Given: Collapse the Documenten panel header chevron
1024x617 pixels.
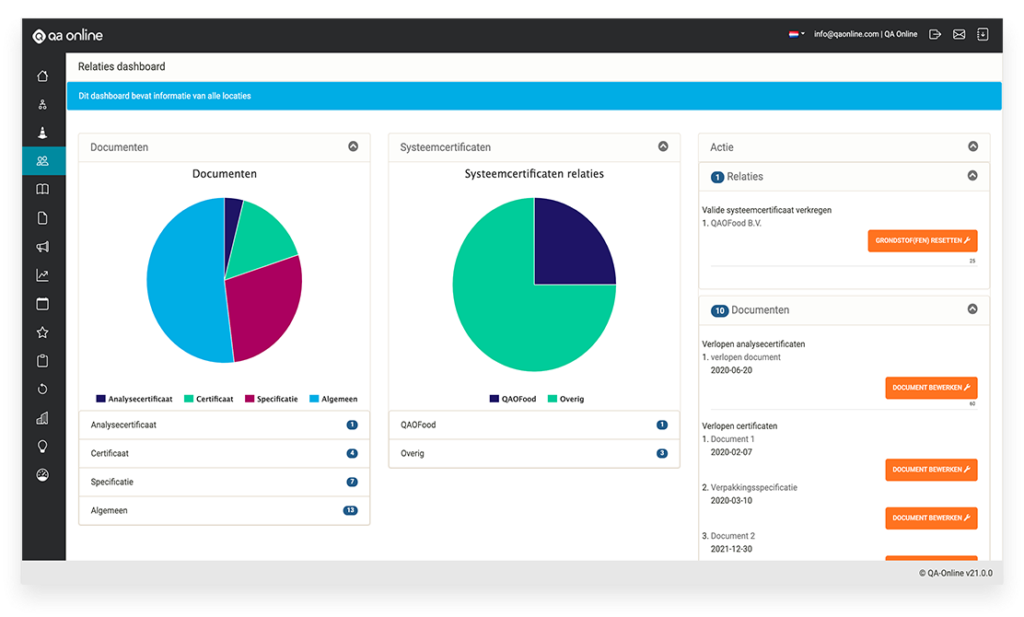Looking at the screenshot, I should (353, 146).
